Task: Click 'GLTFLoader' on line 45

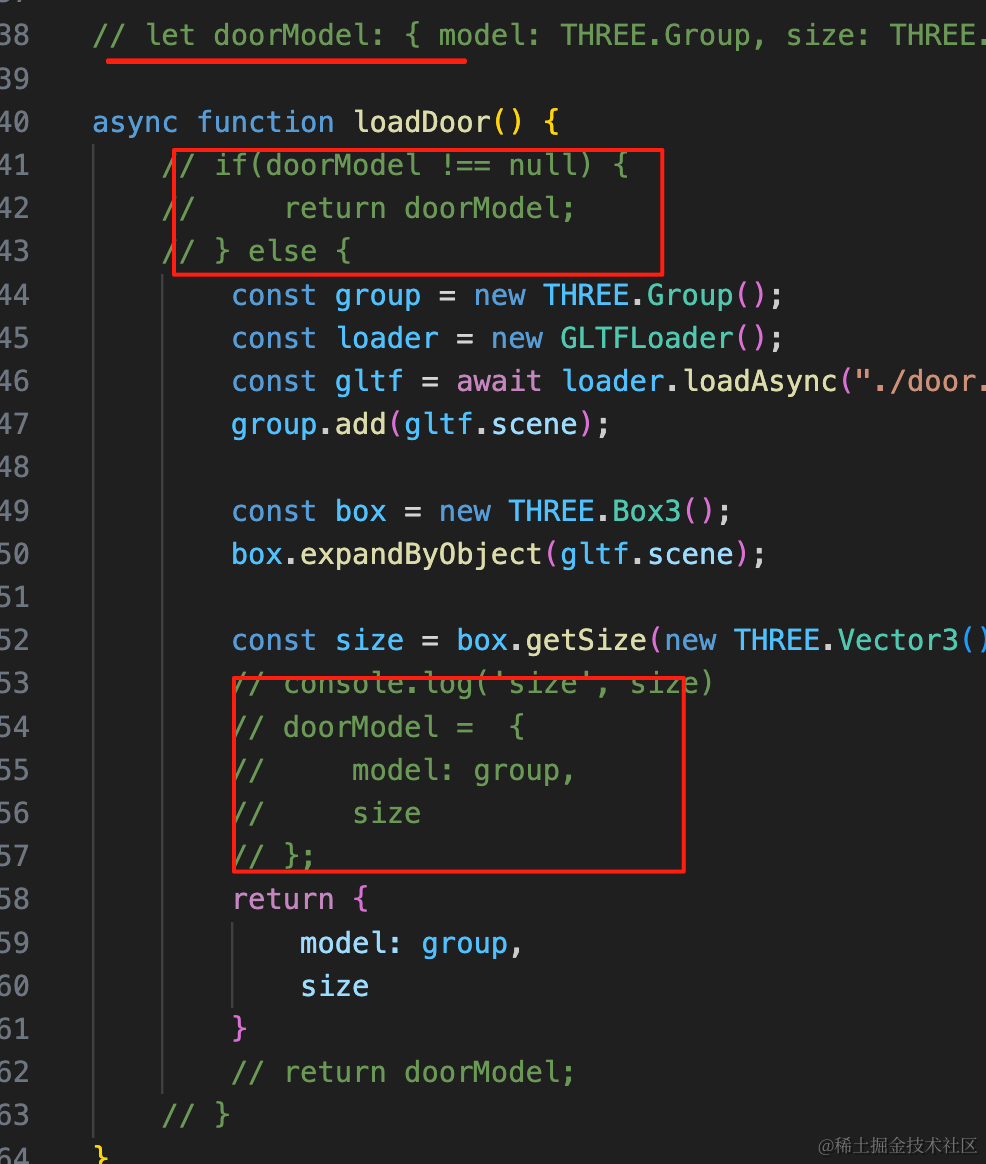Action: tap(647, 339)
